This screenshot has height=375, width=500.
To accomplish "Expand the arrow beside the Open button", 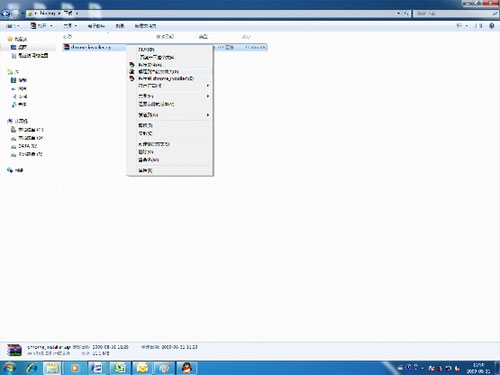I will 51,26.
